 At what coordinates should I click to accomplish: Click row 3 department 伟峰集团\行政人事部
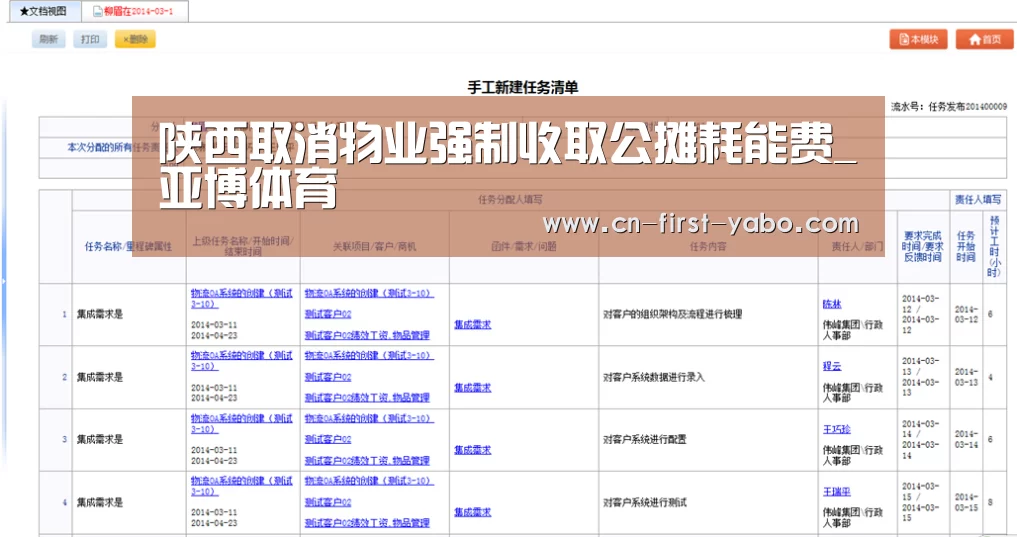click(852, 455)
